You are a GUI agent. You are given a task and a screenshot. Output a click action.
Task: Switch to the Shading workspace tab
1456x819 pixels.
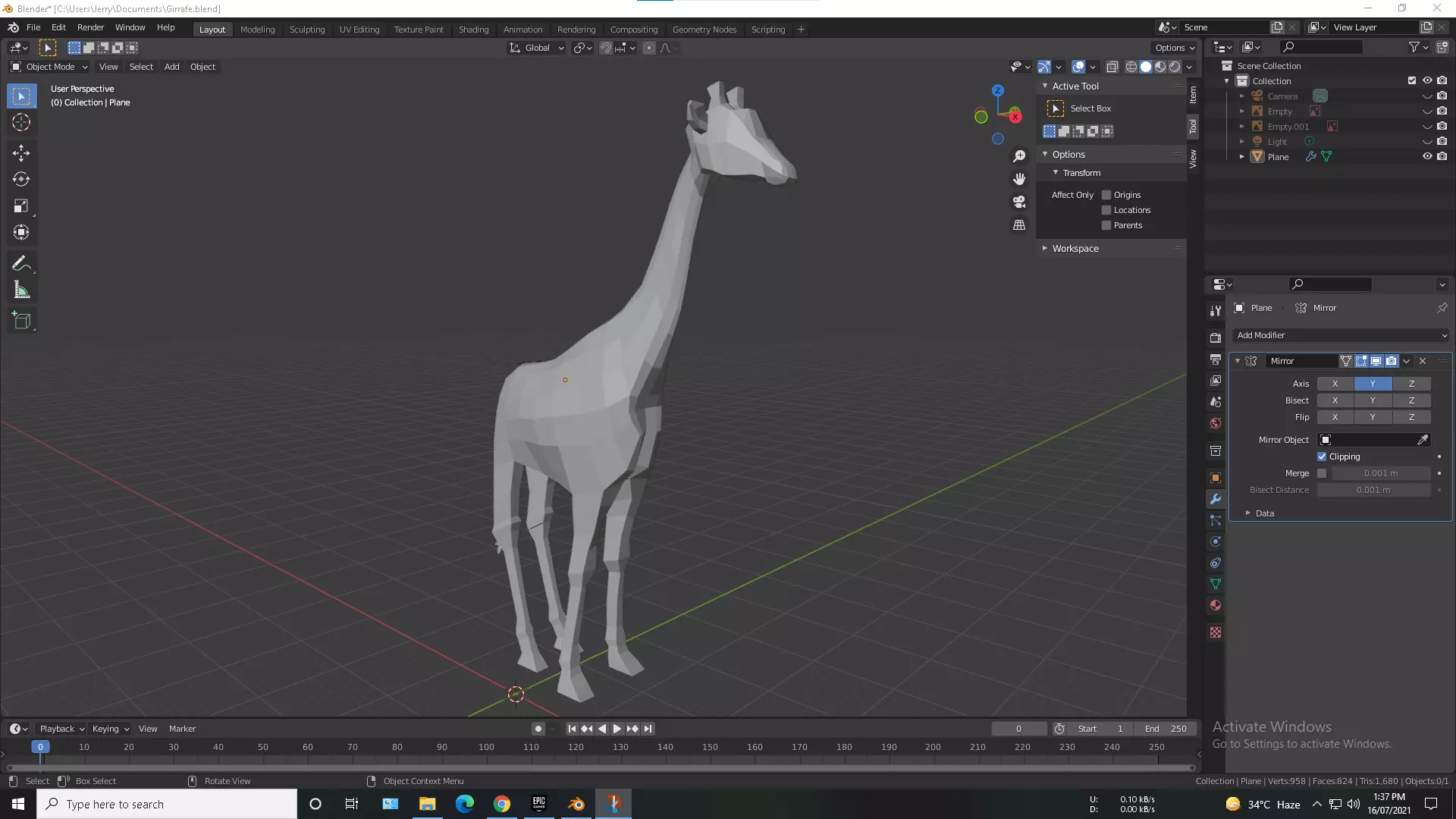tap(473, 30)
